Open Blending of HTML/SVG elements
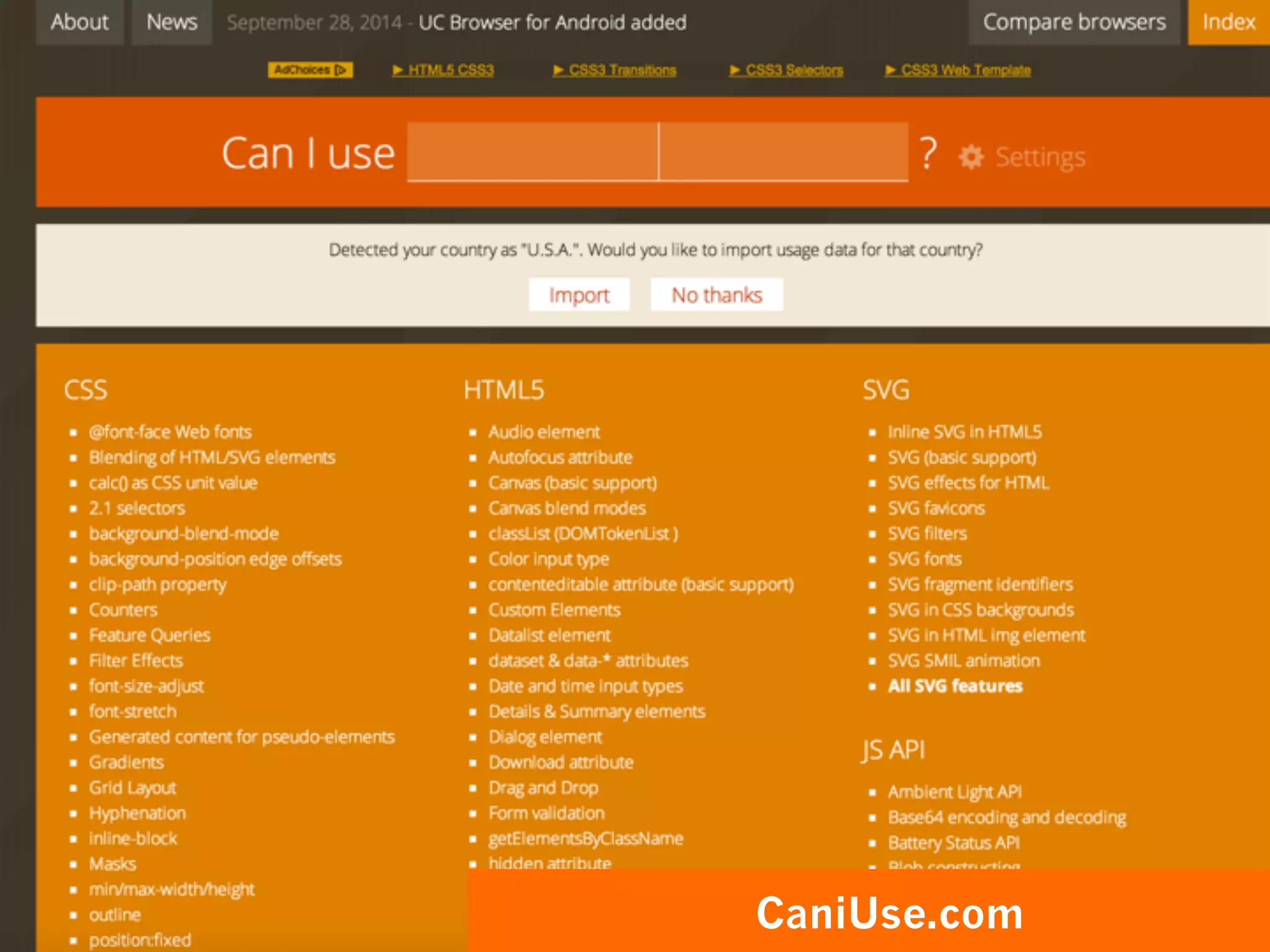Screen dimensions: 1270x952 [212, 457]
